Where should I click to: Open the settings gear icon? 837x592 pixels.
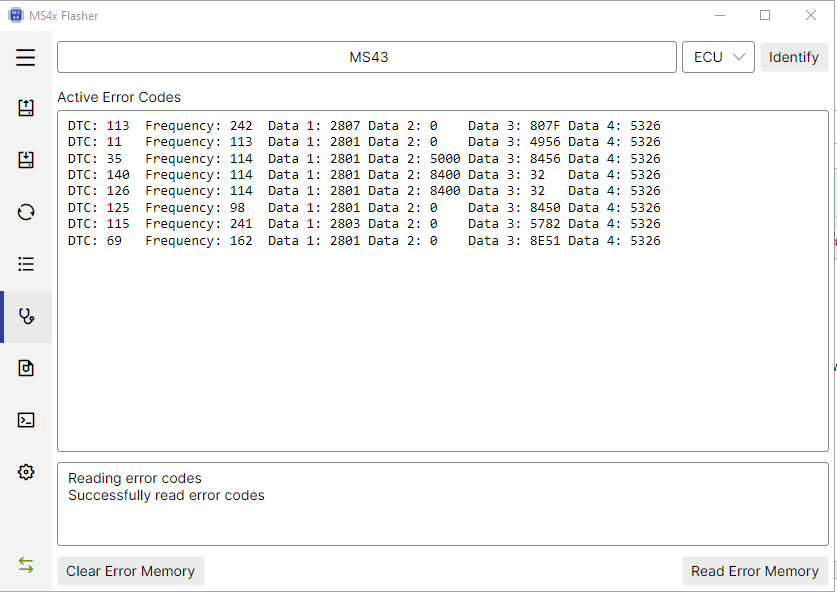tap(26, 472)
